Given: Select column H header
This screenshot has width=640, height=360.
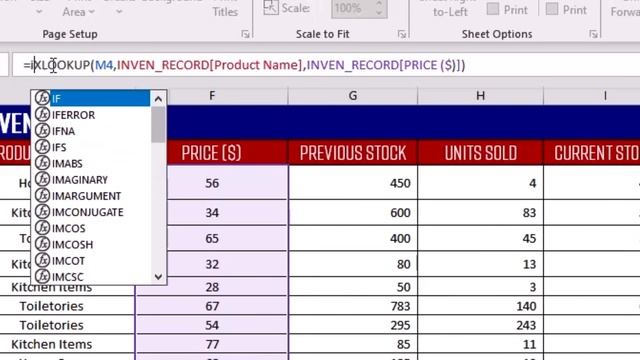Looking at the screenshot, I should pos(480,96).
